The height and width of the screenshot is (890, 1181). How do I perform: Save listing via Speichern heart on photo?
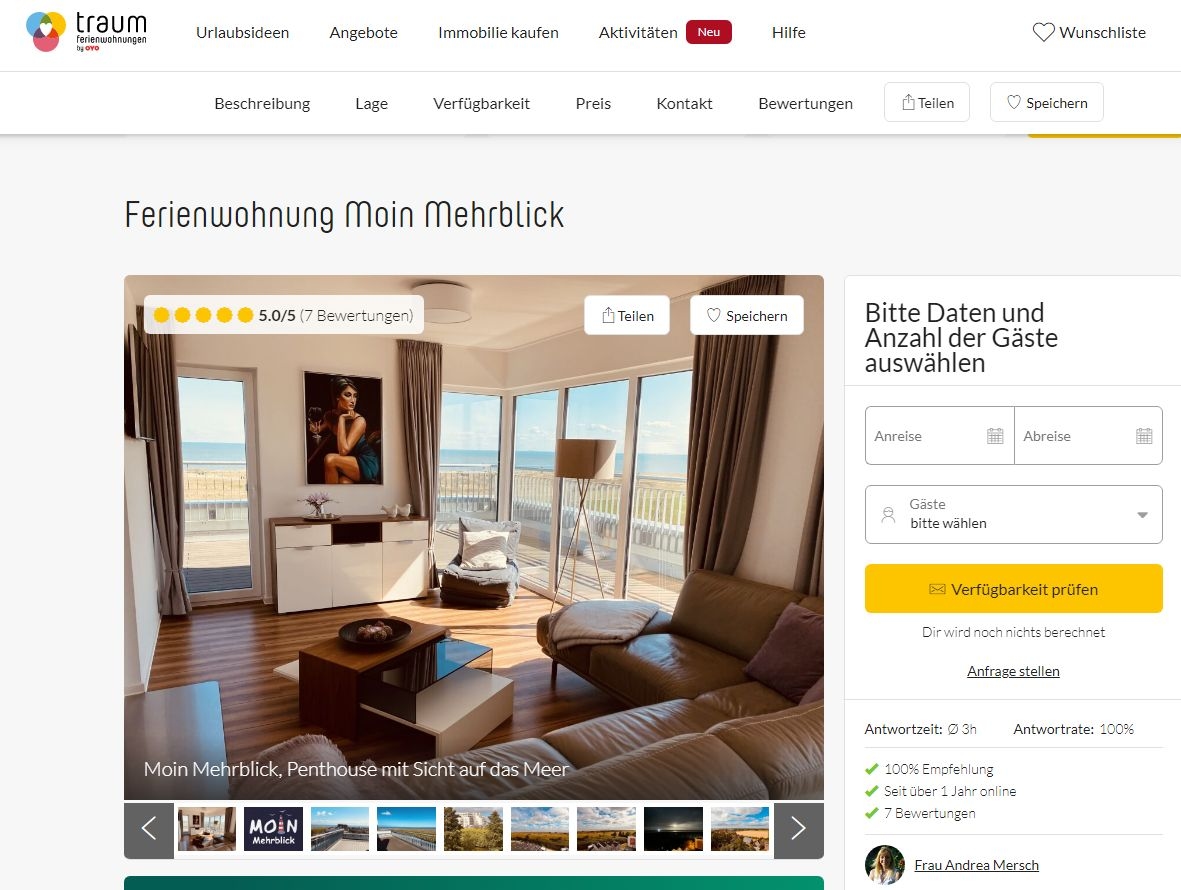click(747, 315)
